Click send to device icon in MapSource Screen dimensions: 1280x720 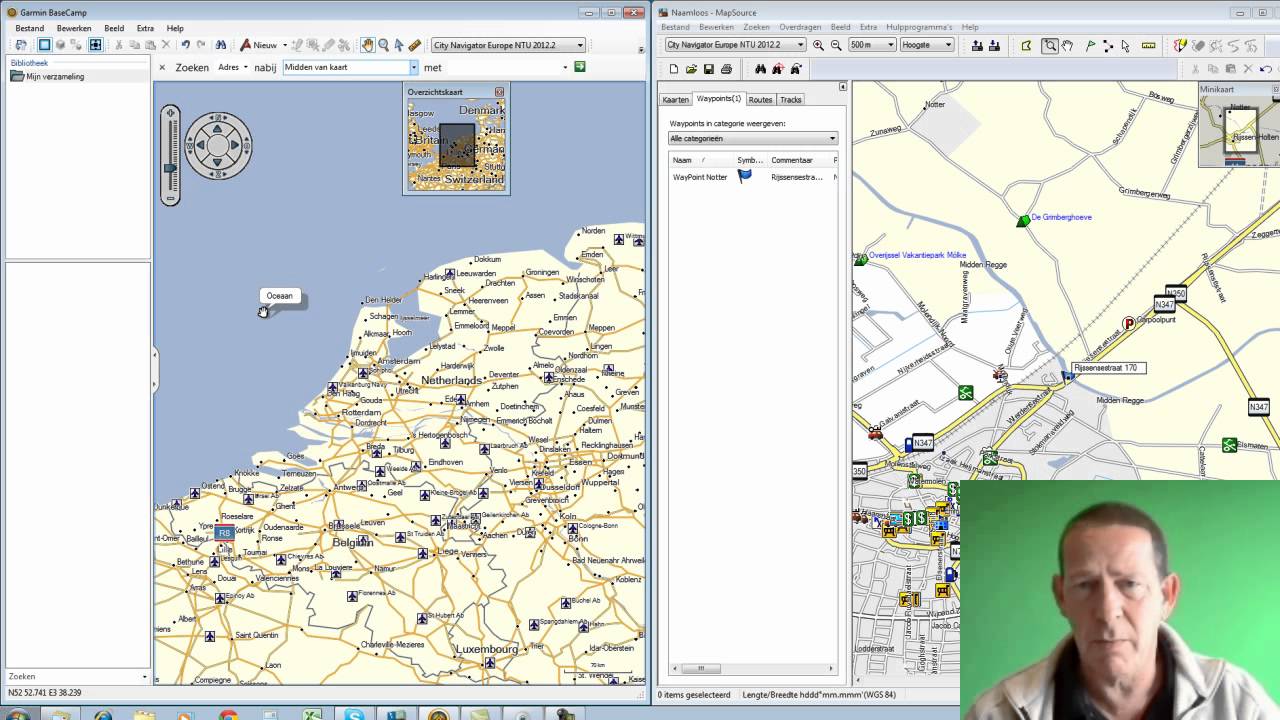[x=978, y=45]
